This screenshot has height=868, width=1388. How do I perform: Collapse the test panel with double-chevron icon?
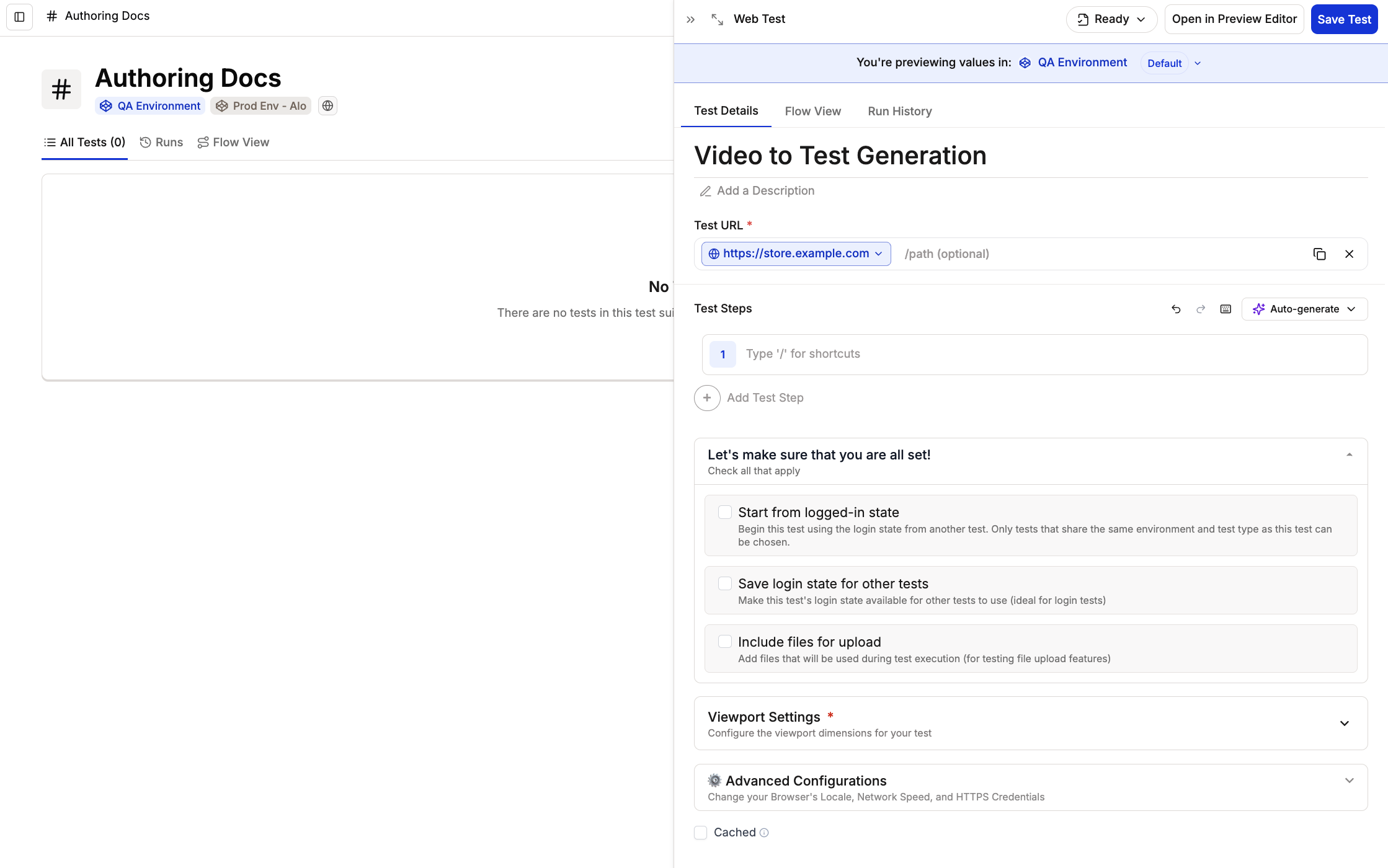pyautogui.click(x=690, y=20)
